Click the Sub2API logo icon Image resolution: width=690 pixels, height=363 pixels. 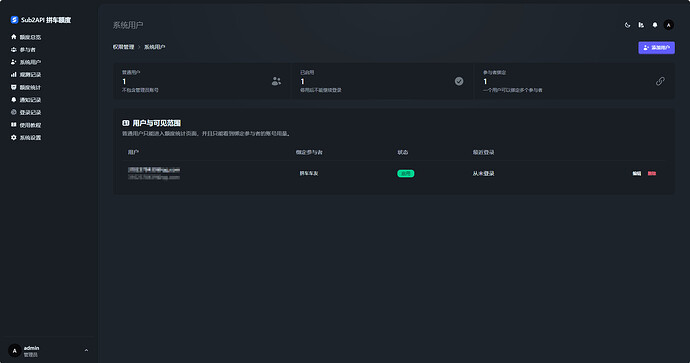tap(14, 20)
